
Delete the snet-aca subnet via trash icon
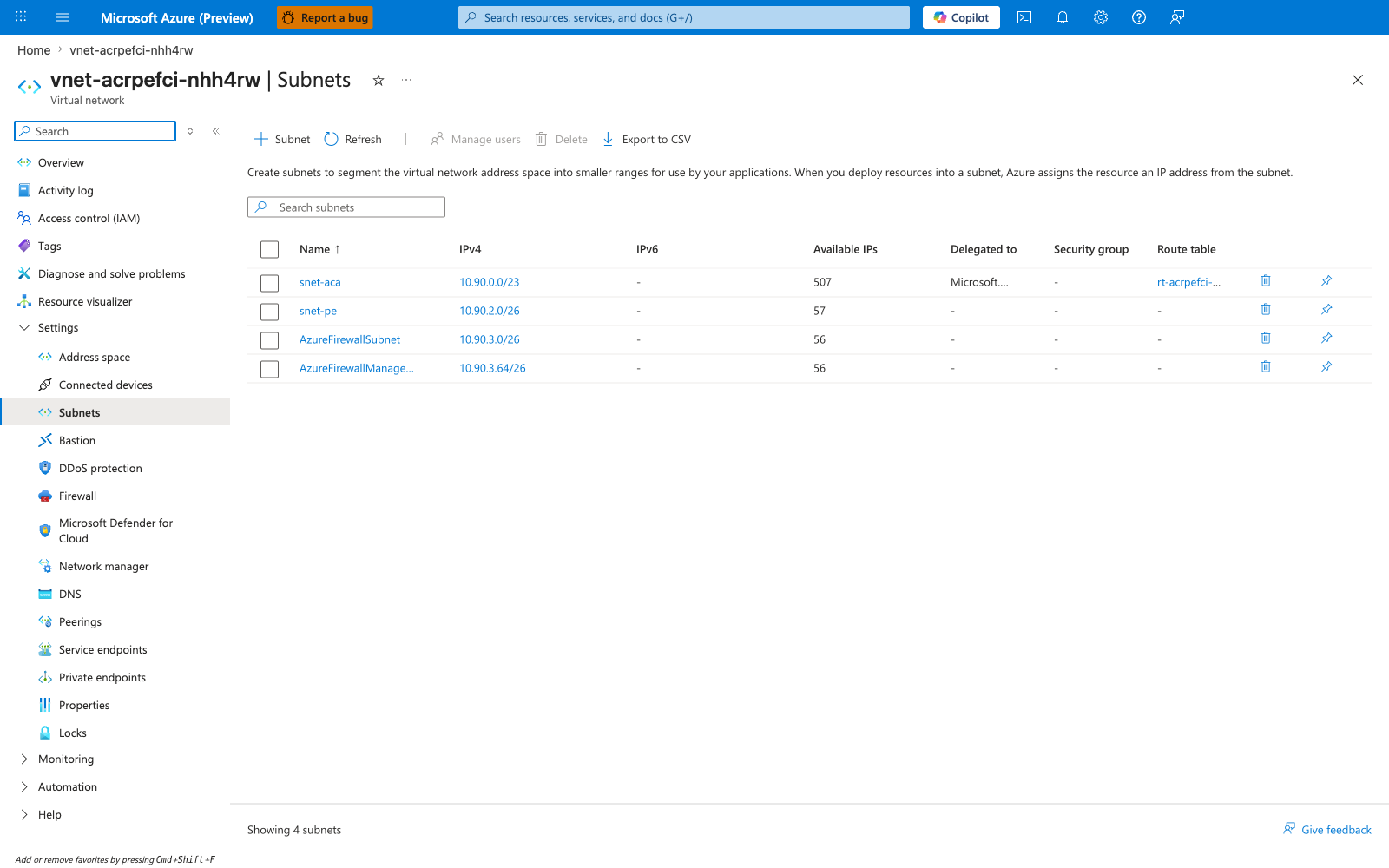pos(1266,280)
